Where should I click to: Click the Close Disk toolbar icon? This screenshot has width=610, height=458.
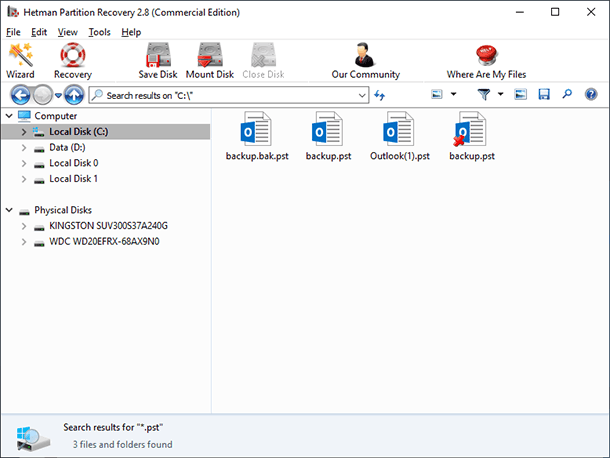point(263,55)
